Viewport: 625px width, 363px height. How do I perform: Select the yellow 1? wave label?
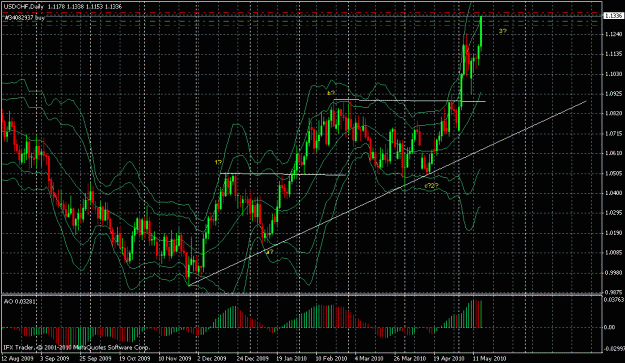click(218, 162)
